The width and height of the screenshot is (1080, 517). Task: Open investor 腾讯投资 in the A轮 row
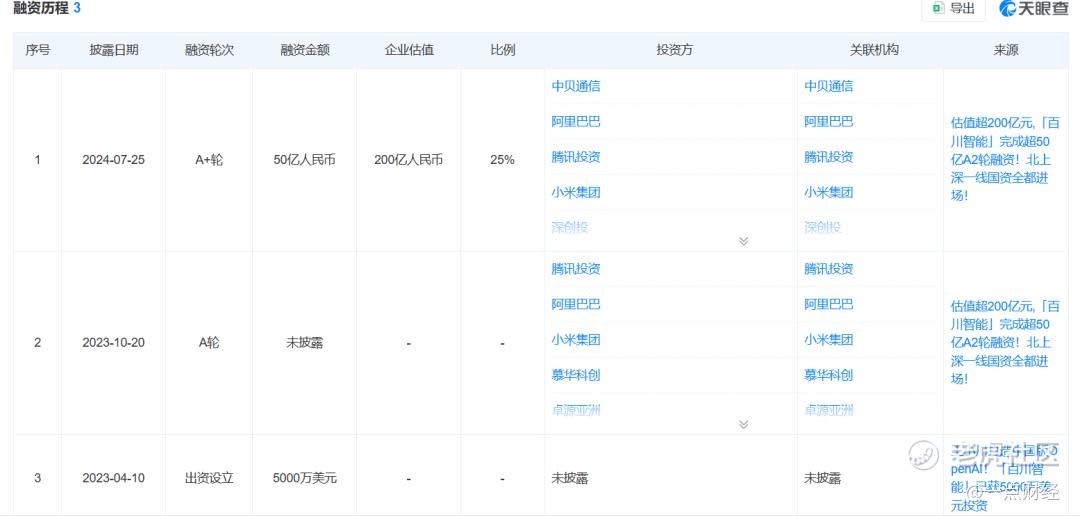(576, 269)
